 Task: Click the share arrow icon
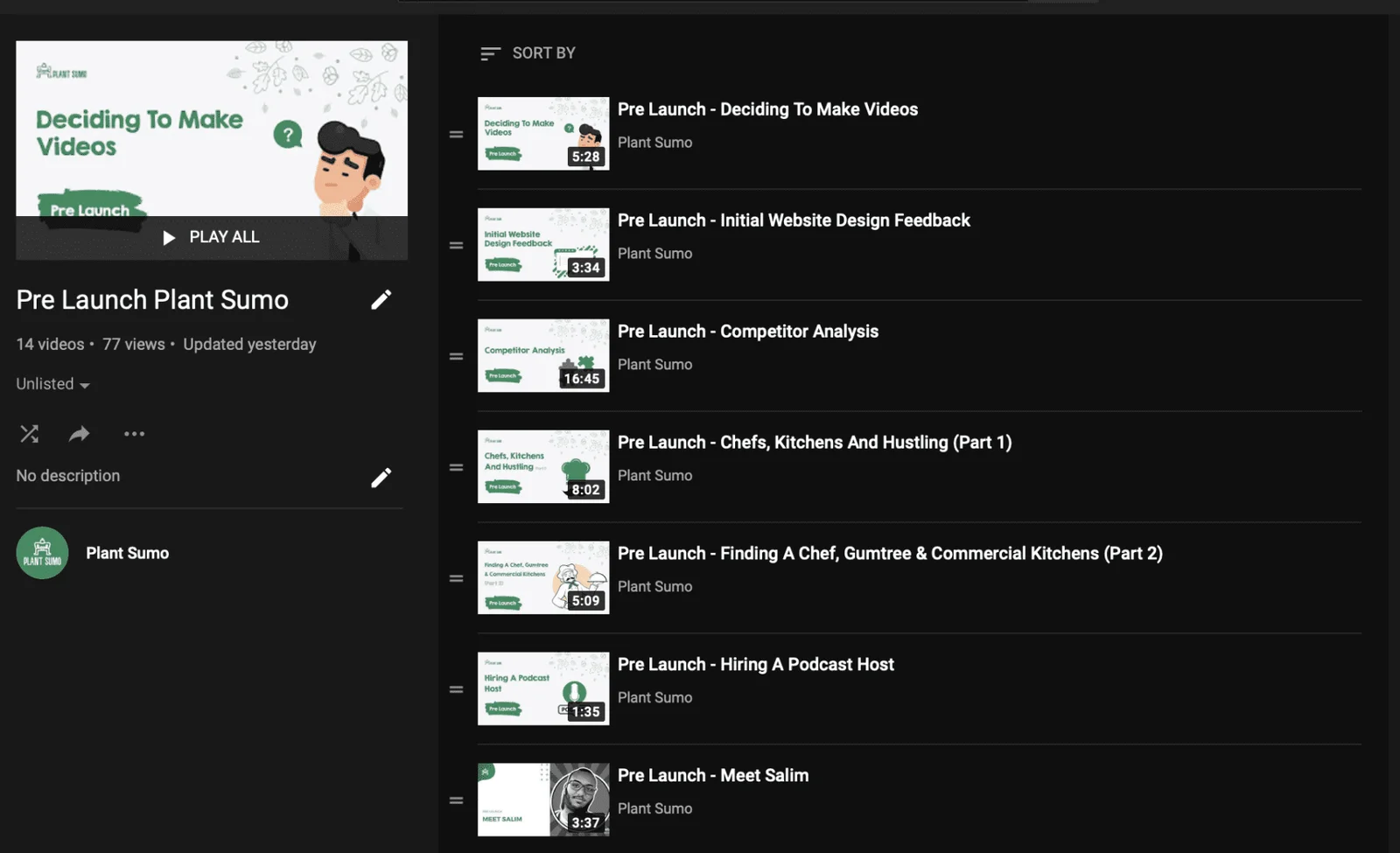(x=80, y=434)
